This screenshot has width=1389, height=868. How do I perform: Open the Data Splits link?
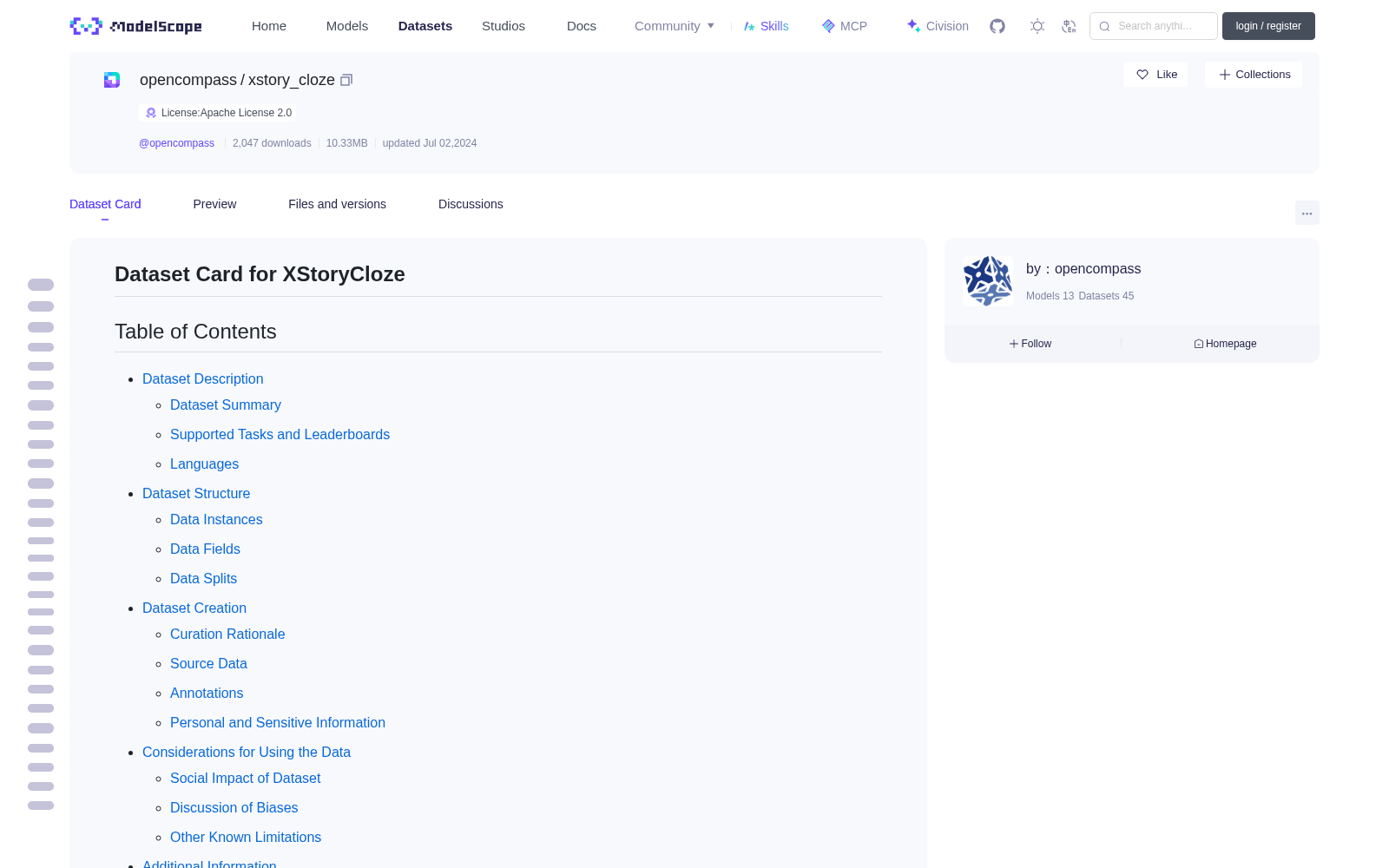(203, 578)
